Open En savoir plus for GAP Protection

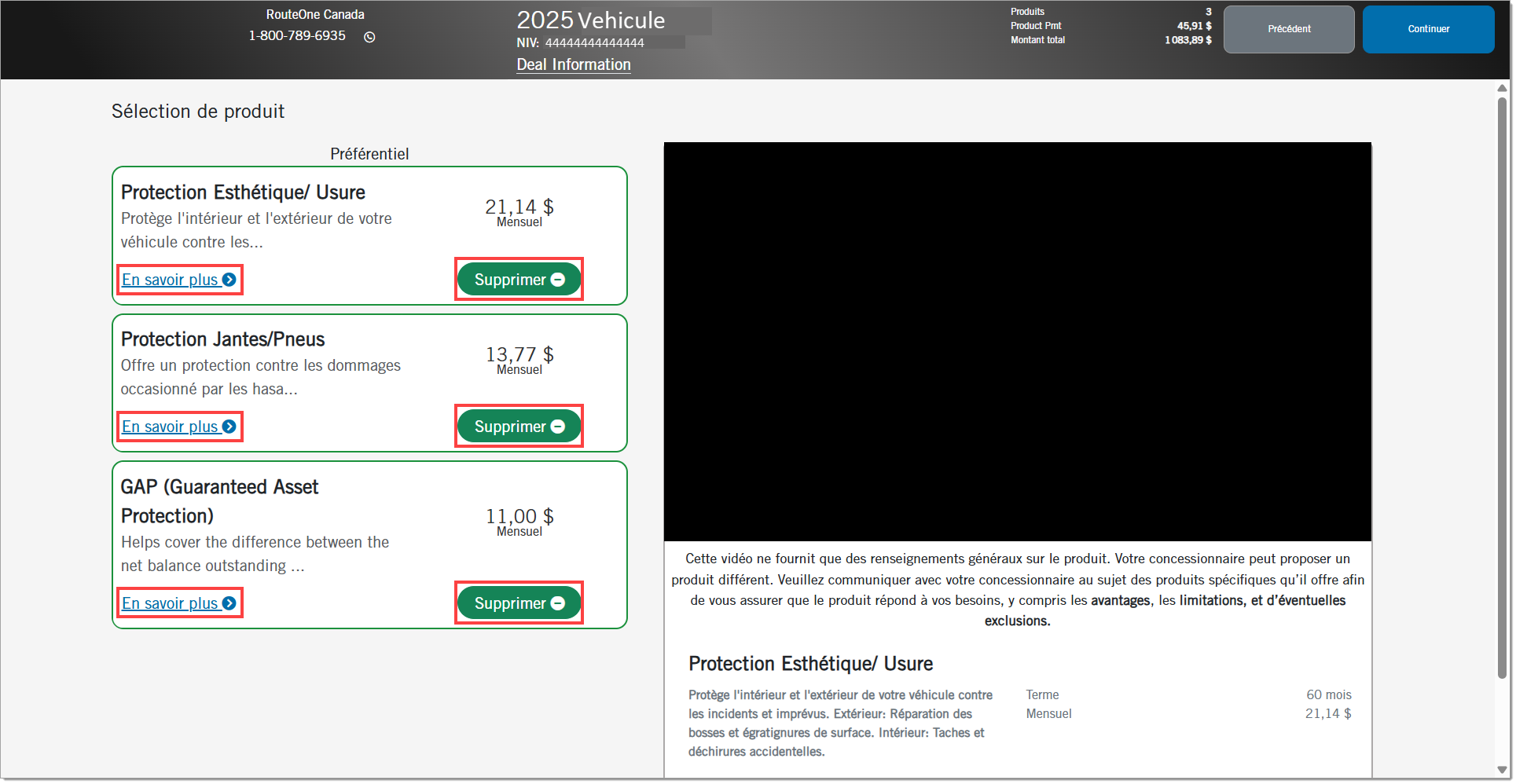pyautogui.click(x=179, y=603)
